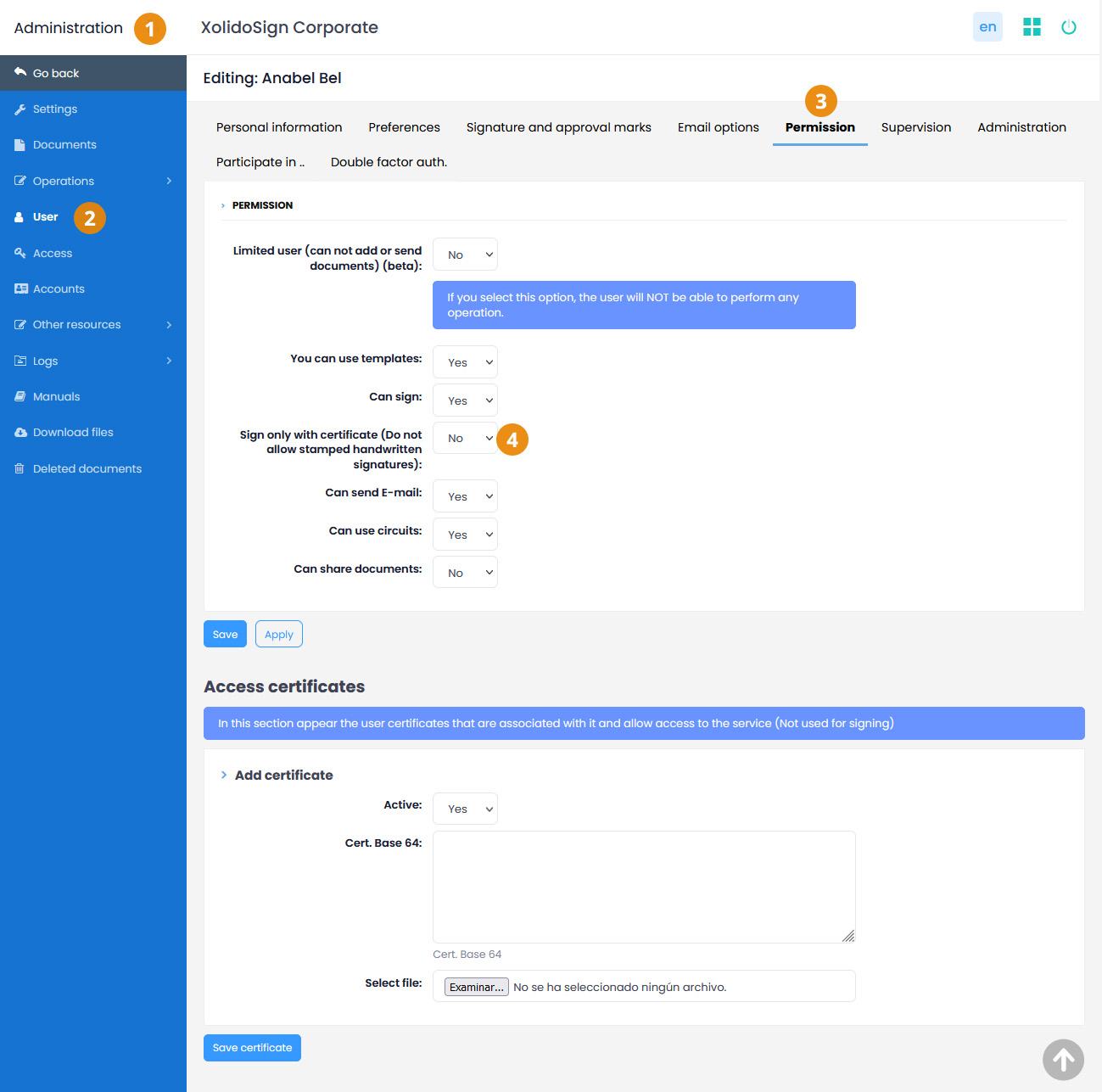Switch to the Personal information tab
The image size is (1102, 1092).
[279, 127]
